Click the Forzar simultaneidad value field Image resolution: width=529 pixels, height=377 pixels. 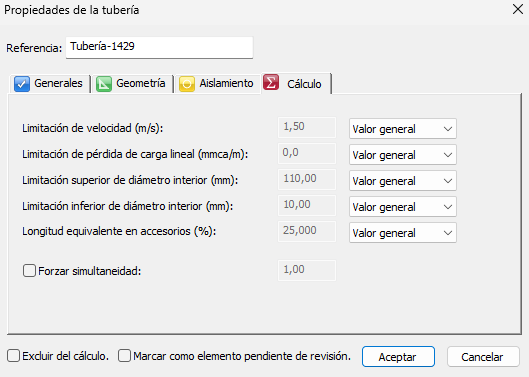307,270
